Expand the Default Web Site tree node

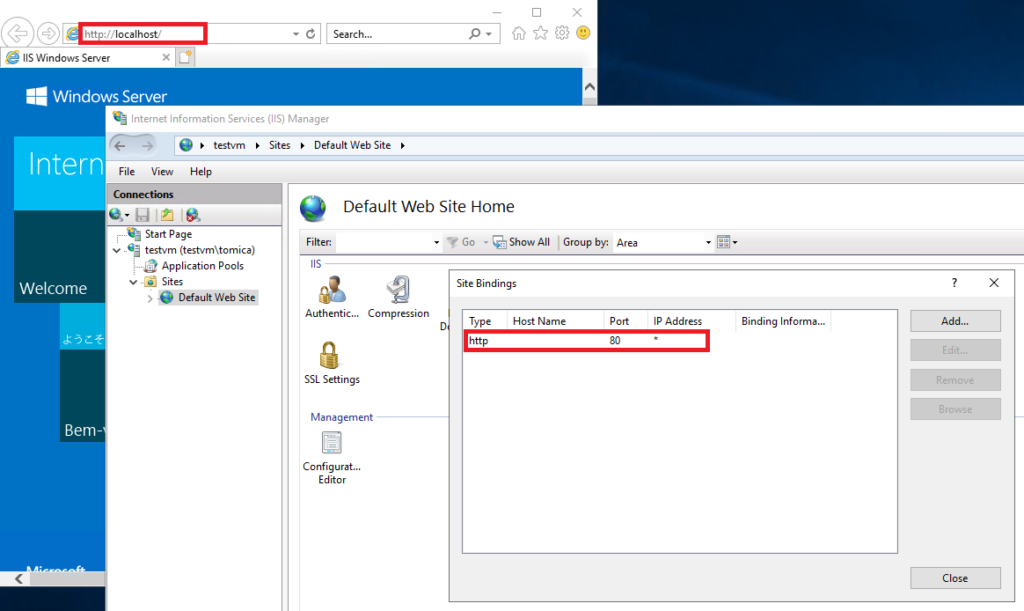coord(150,297)
